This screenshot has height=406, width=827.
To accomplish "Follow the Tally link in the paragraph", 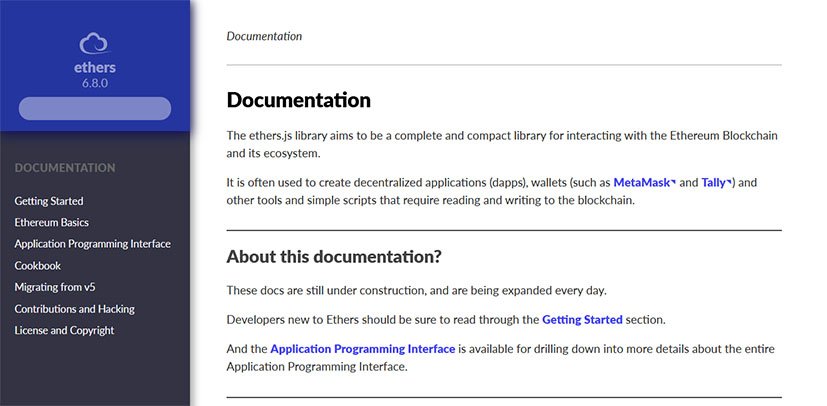I will 713,183.
